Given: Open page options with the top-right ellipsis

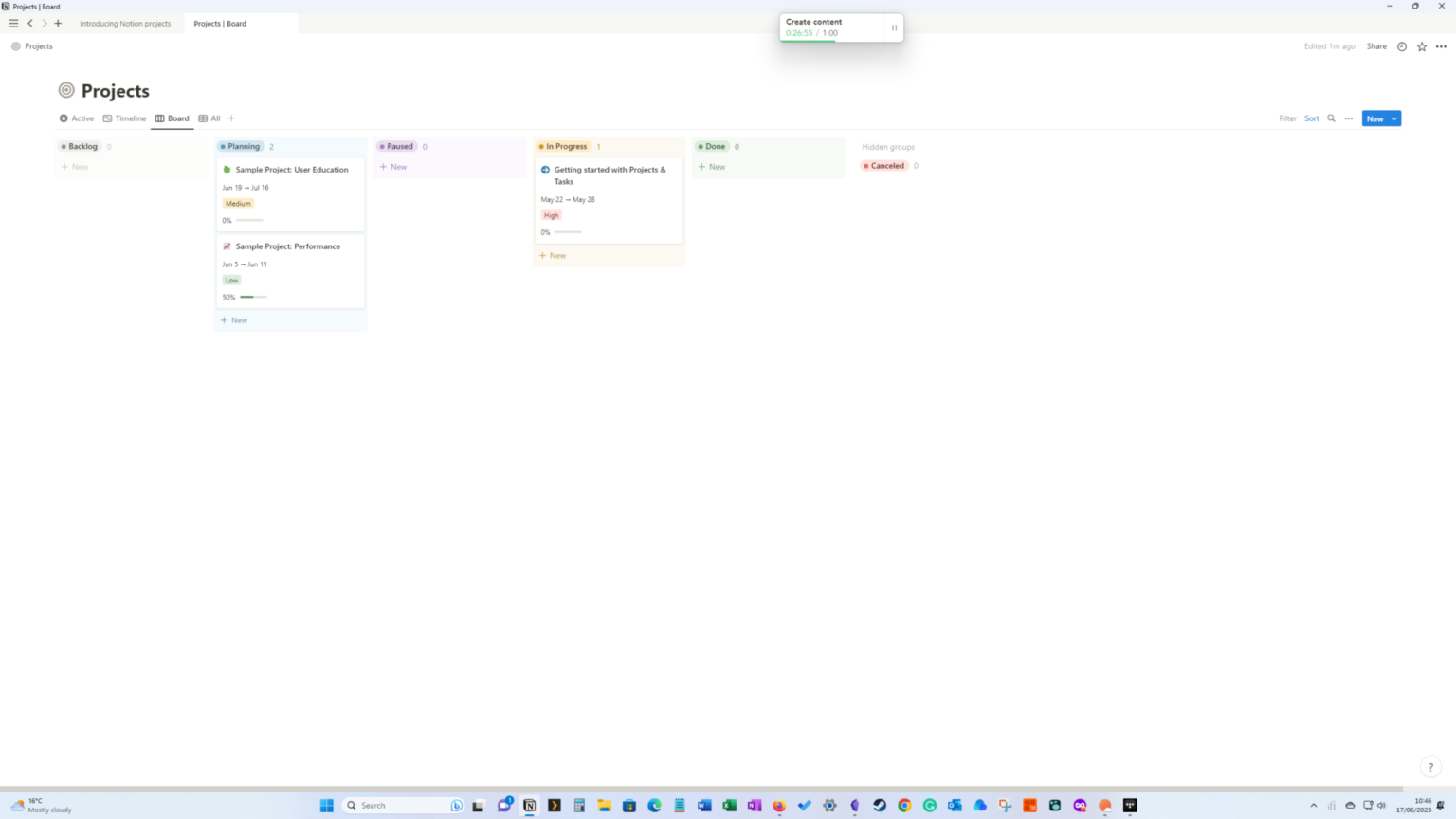Looking at the screenshot, I should (1441, 45).
